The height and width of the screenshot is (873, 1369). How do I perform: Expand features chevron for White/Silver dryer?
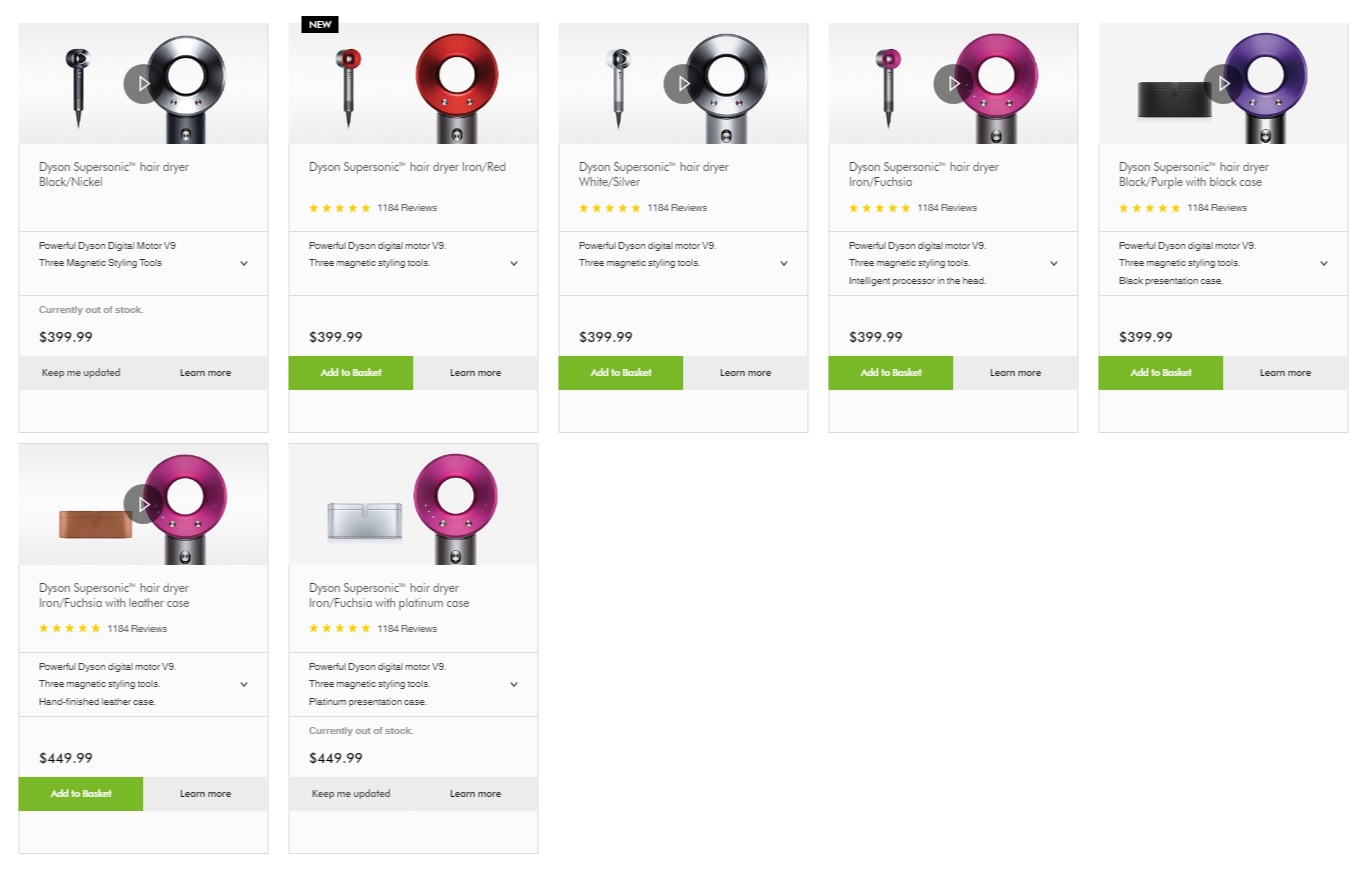(x=784, y=264)
